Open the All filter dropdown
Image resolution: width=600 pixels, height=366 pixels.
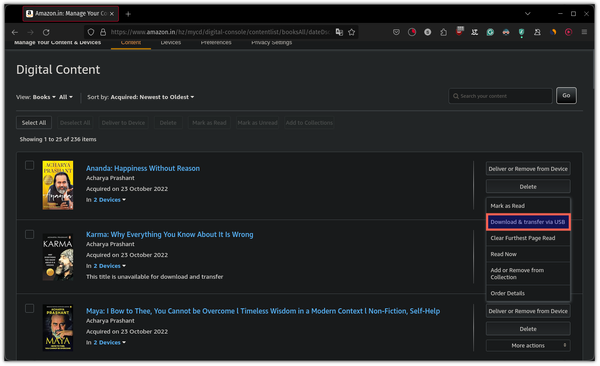(x=65, y=97)
